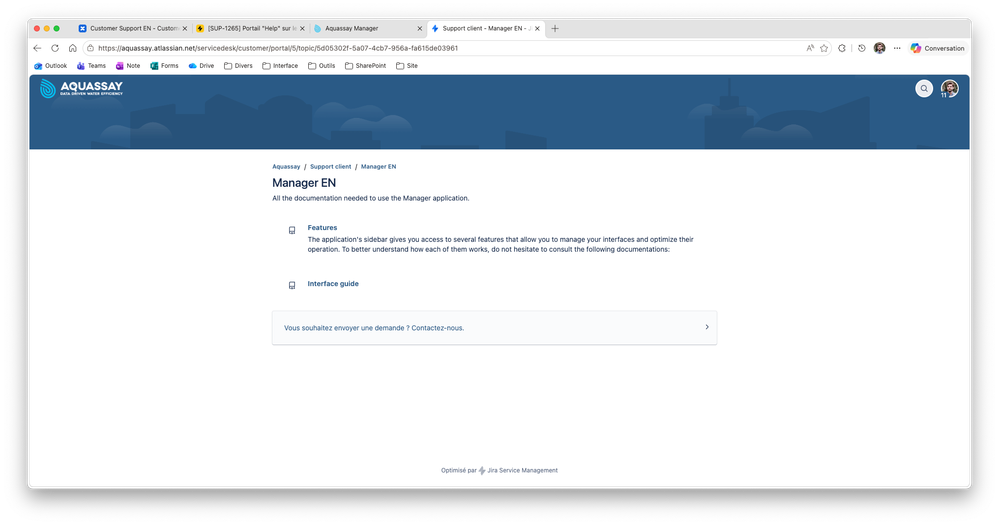Click the URL address bar field

446,48
